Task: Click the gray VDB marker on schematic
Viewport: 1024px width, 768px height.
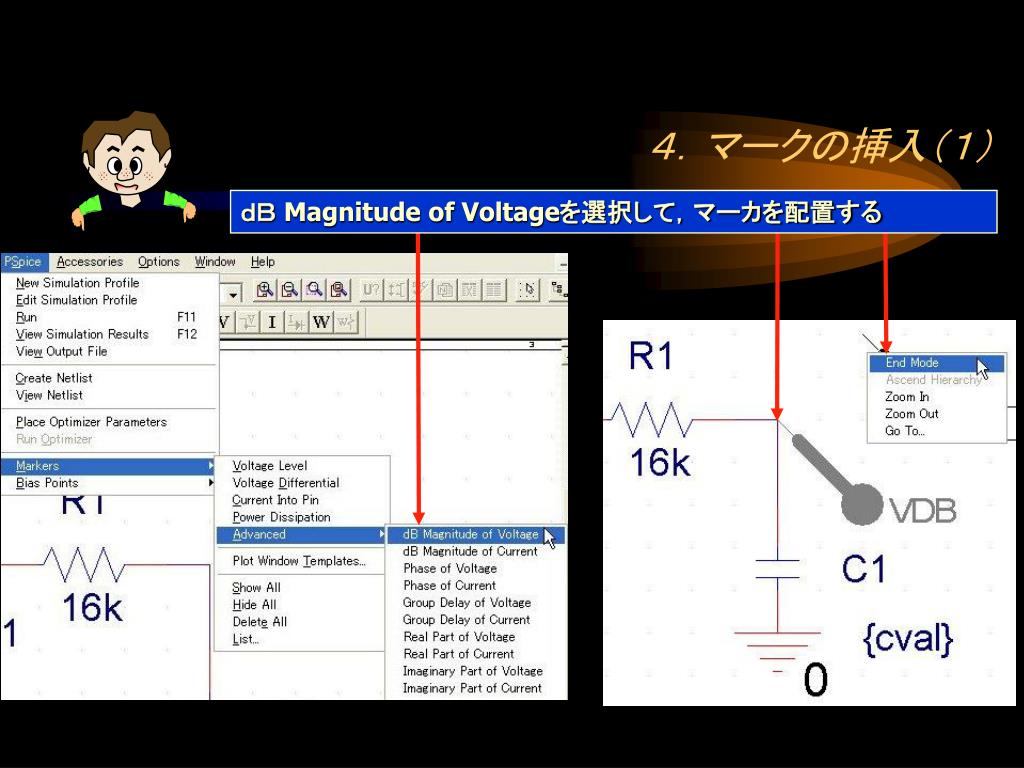Action: tap(862, 504)
